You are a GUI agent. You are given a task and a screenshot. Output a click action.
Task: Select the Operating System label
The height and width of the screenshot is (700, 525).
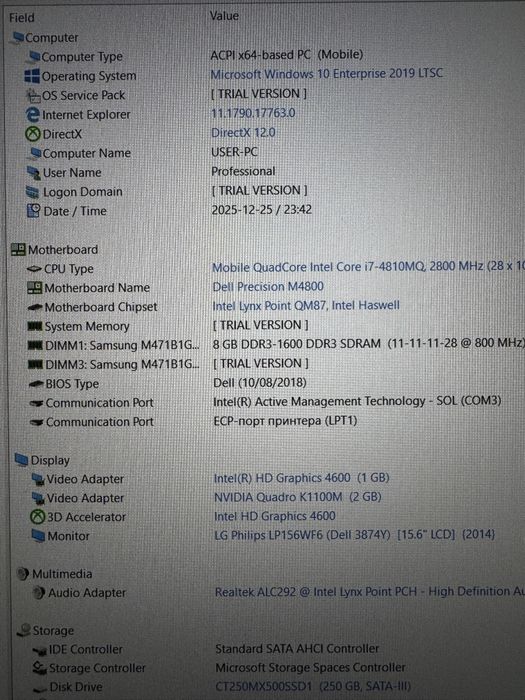point(89,76)
